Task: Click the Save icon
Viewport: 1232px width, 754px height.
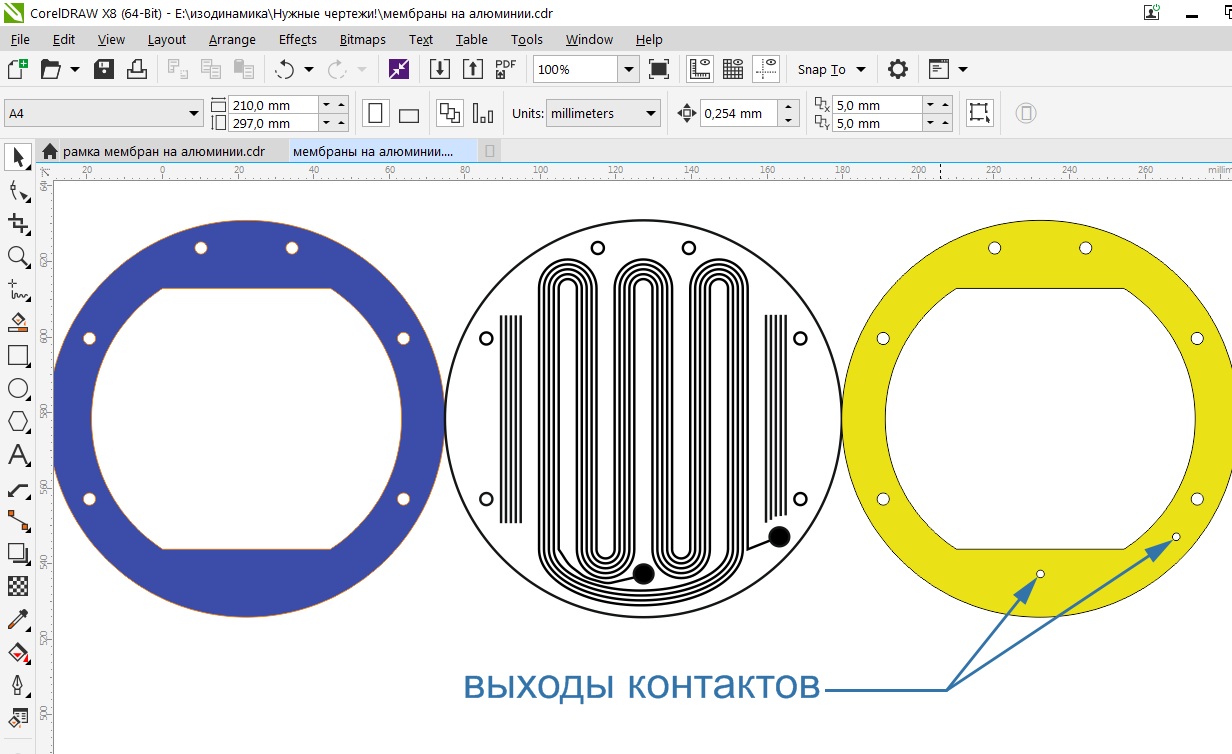Action: tap(104, 69)
